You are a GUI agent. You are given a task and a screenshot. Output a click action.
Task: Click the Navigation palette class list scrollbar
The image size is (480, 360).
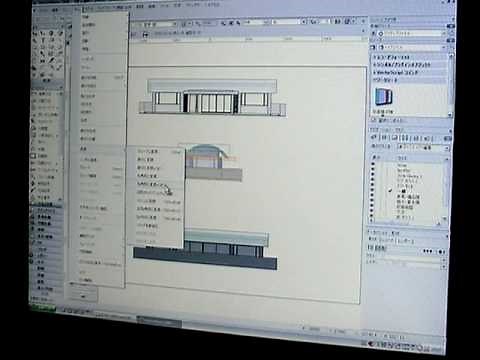446,188
